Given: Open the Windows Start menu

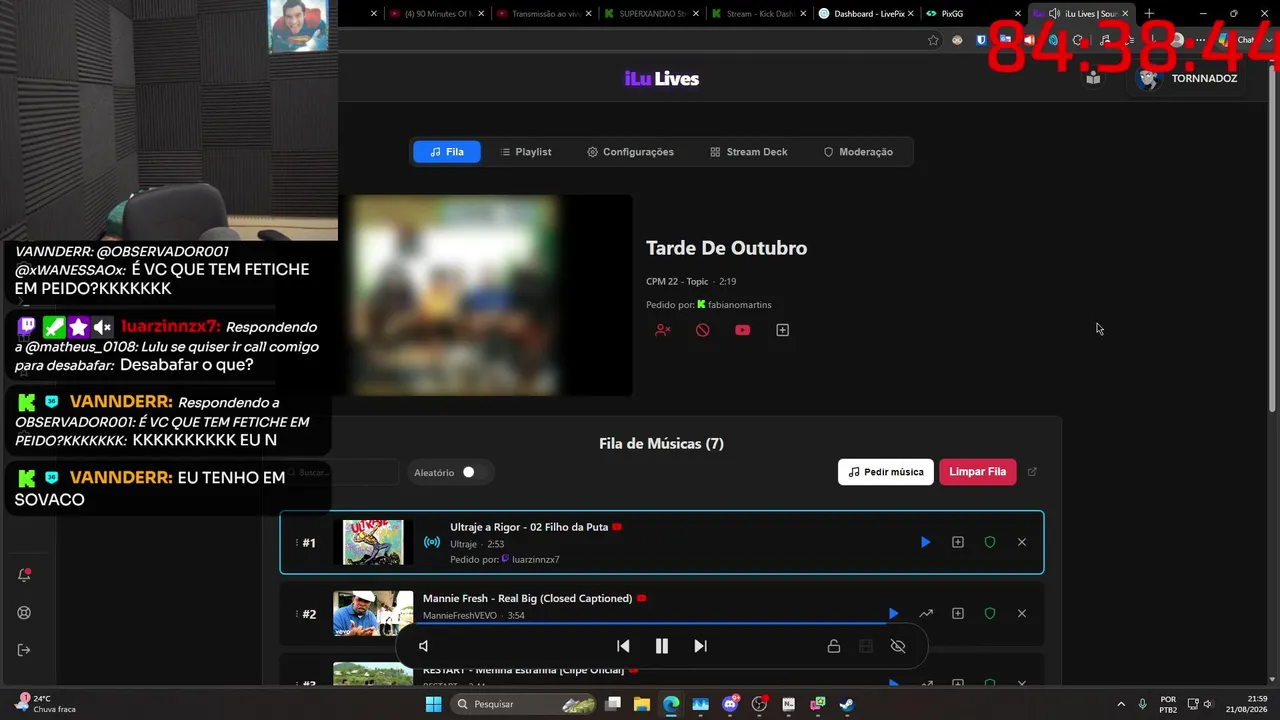Looking at the screenshot, I should coord(433,704).
